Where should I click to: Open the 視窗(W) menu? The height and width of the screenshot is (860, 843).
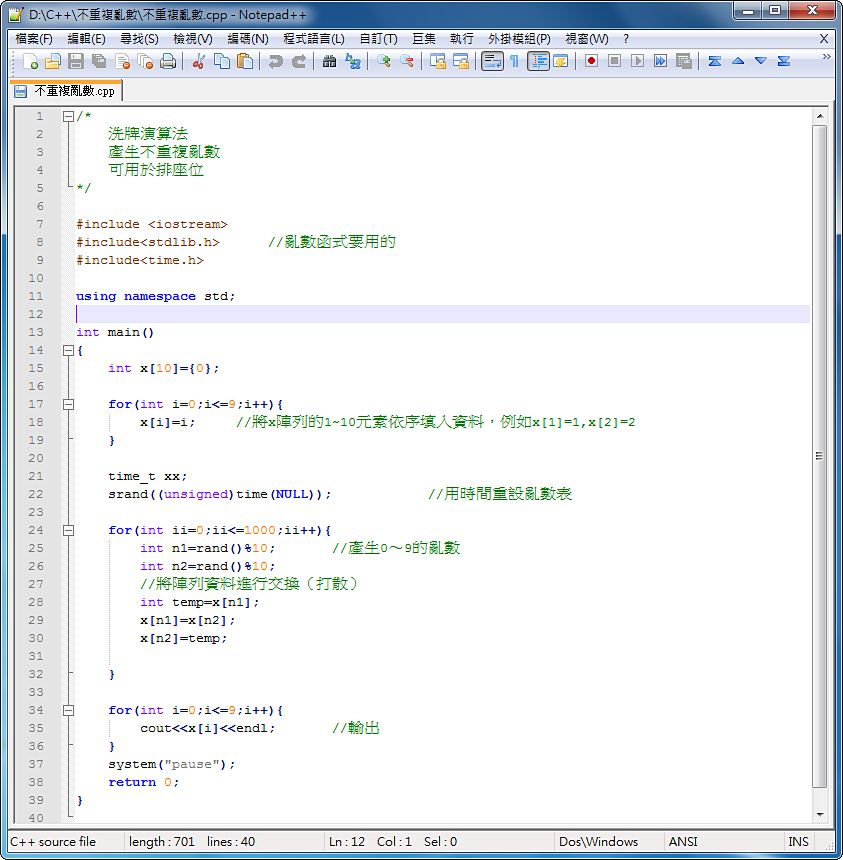586,39
